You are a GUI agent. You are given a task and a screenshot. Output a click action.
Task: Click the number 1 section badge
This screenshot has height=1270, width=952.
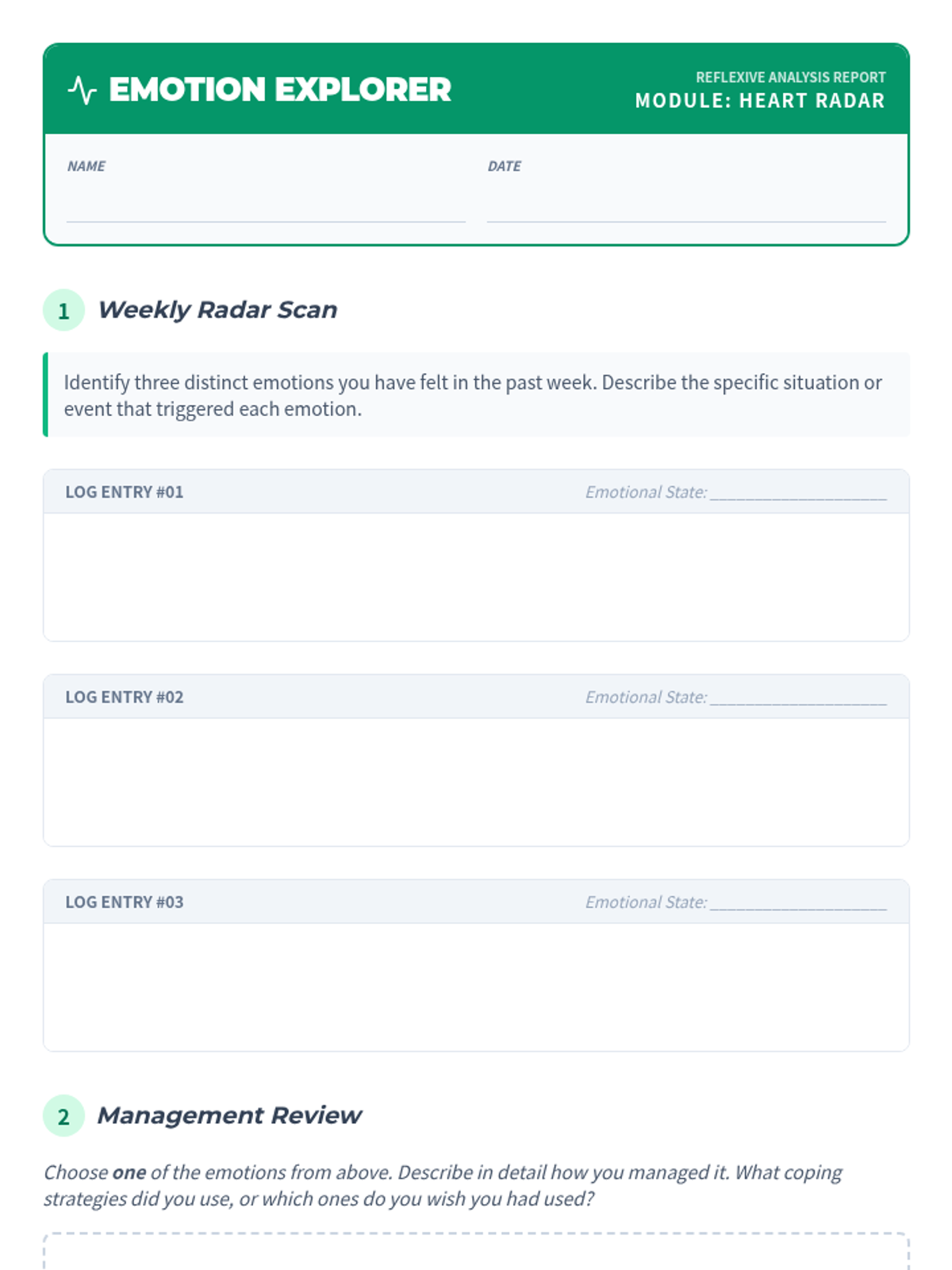63,310
